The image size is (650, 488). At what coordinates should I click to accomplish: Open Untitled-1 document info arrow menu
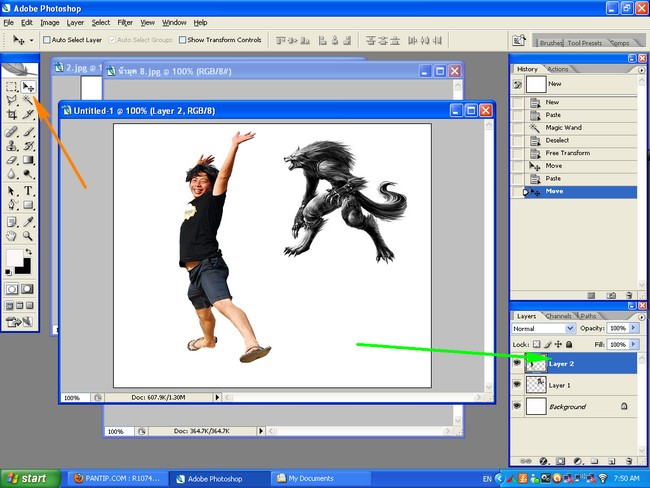click(217, 397)
